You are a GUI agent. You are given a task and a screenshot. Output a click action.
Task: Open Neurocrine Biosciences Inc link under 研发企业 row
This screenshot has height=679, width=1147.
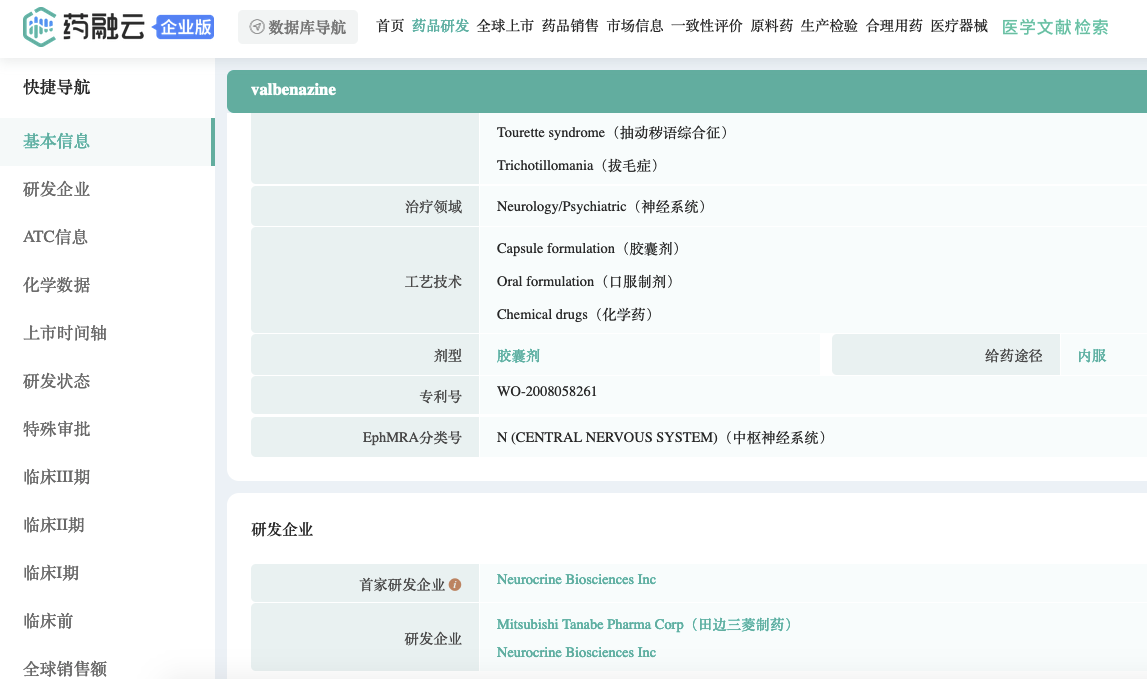coord(576,653)
